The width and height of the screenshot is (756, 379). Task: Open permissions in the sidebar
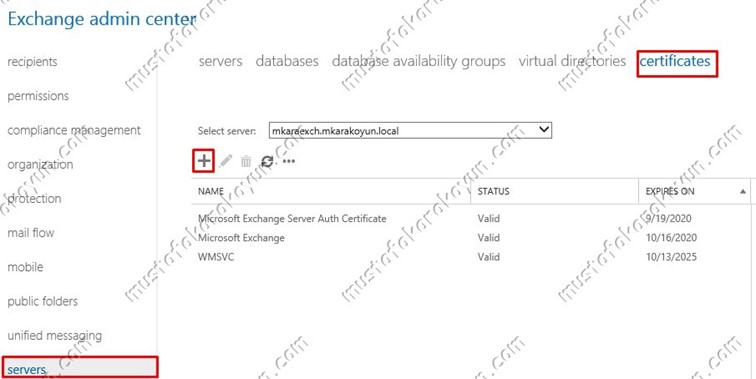pyautogui.click(x=38, y=96)
